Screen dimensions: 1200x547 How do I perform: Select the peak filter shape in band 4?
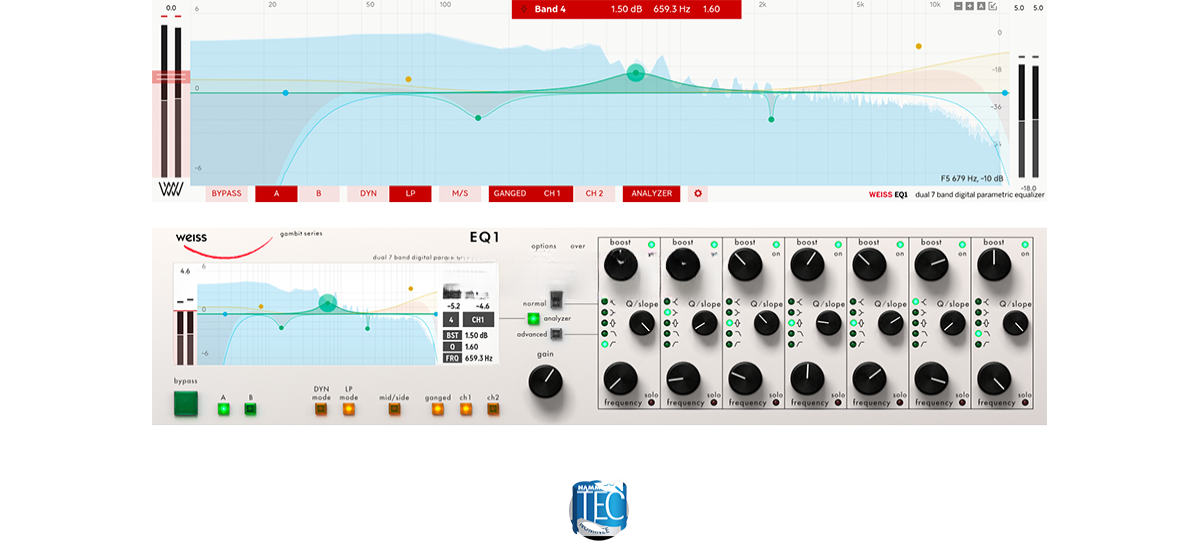point(791,323)
